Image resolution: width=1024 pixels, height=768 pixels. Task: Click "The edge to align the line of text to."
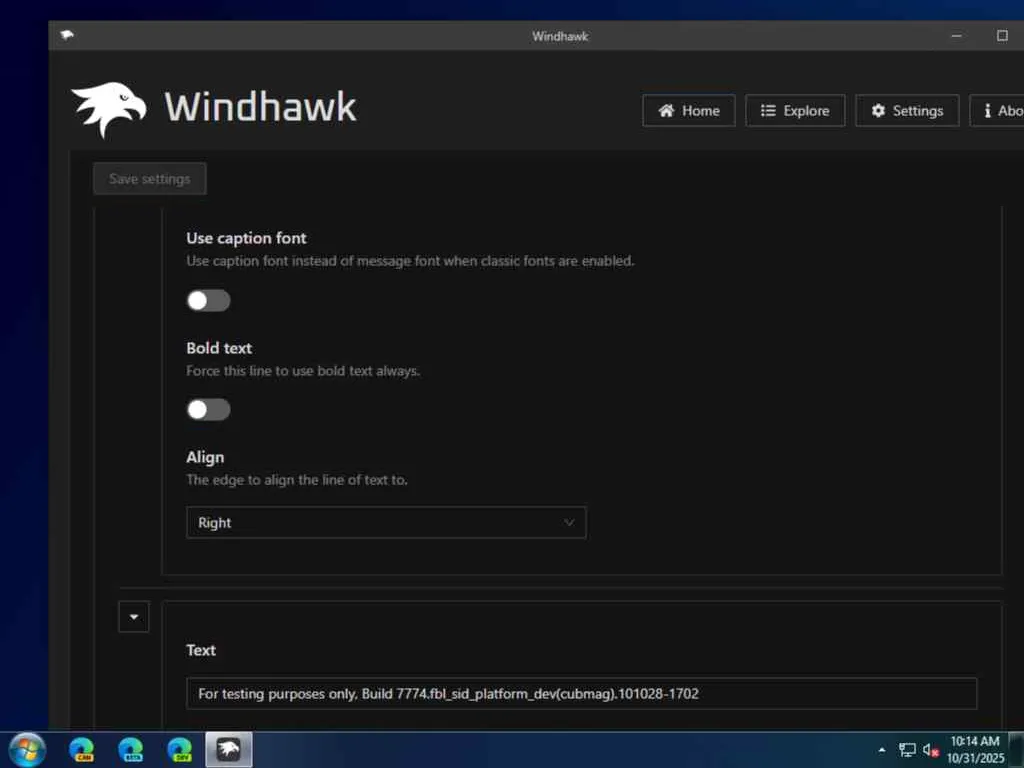[296, 480]
